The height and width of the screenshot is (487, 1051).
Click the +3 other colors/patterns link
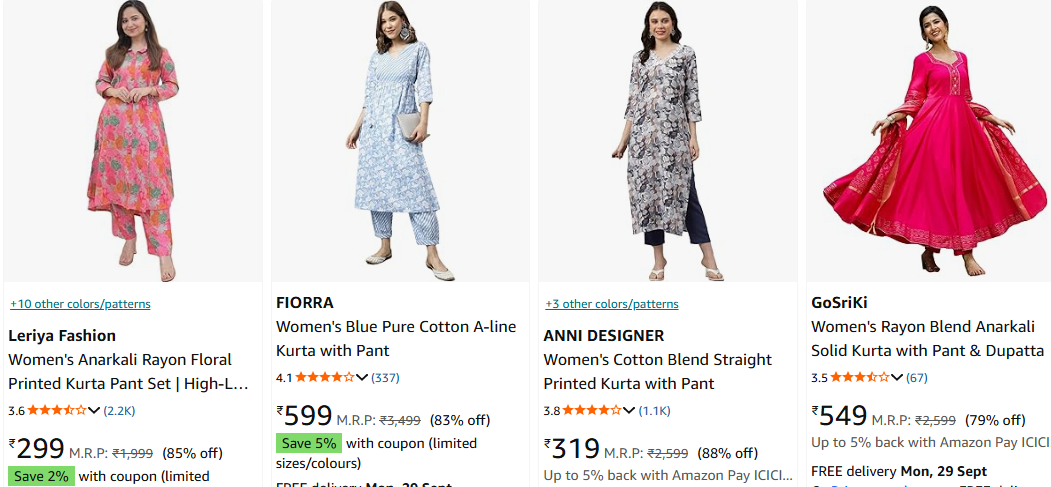pyautogui.click(x=611, y=304)
